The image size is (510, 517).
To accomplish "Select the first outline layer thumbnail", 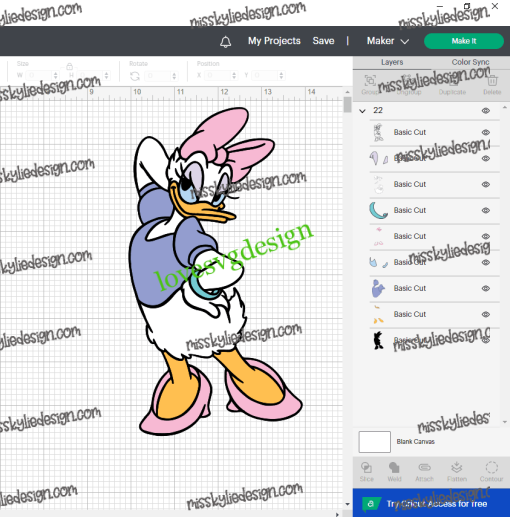I will (378, 132).
